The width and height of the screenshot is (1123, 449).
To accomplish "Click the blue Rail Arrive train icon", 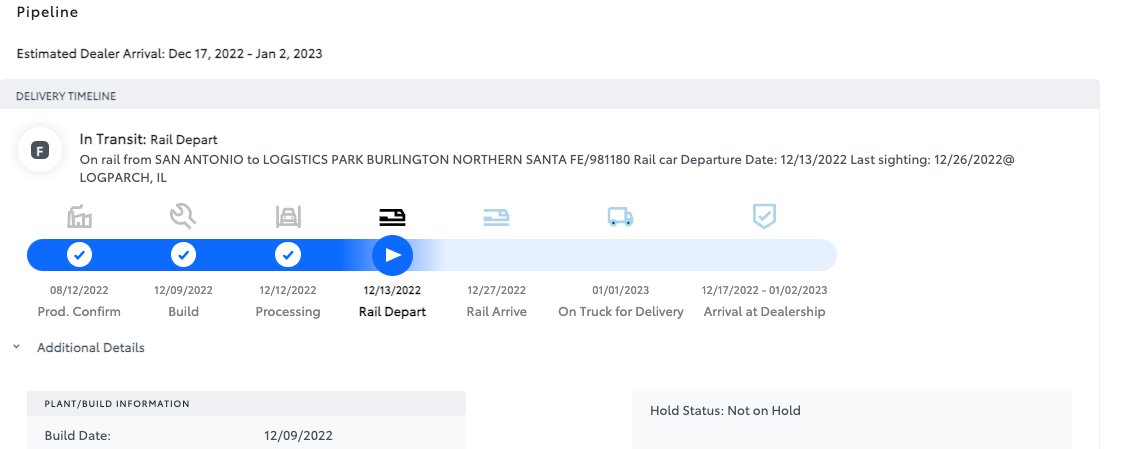I will coord(496,216).
